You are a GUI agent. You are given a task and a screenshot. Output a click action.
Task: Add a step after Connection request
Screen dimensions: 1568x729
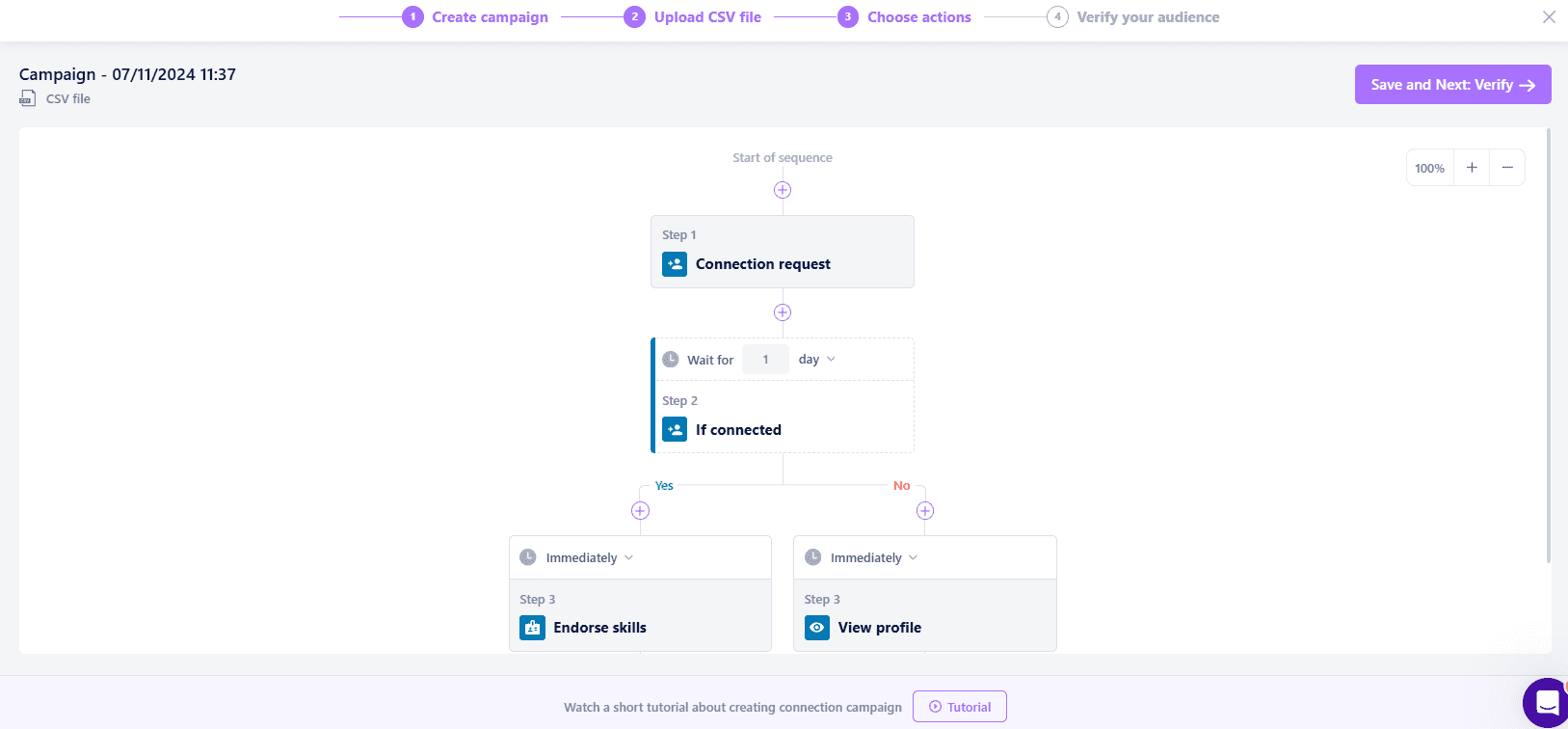coord(783,312)
